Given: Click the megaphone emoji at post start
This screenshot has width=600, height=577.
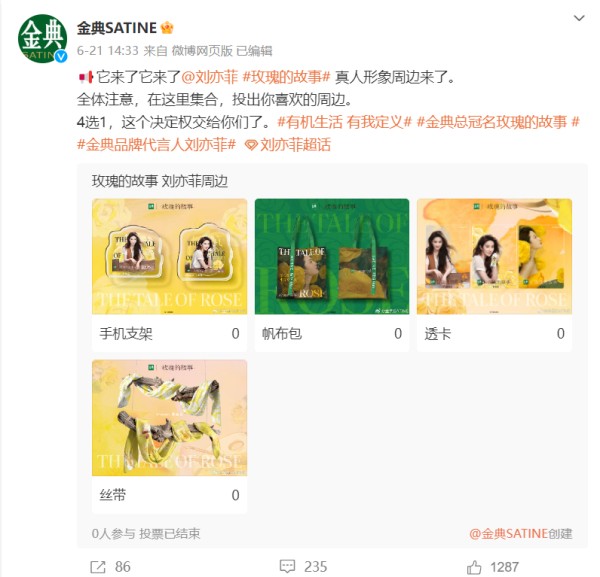Looking at the screenshot, I should [86, 77].
